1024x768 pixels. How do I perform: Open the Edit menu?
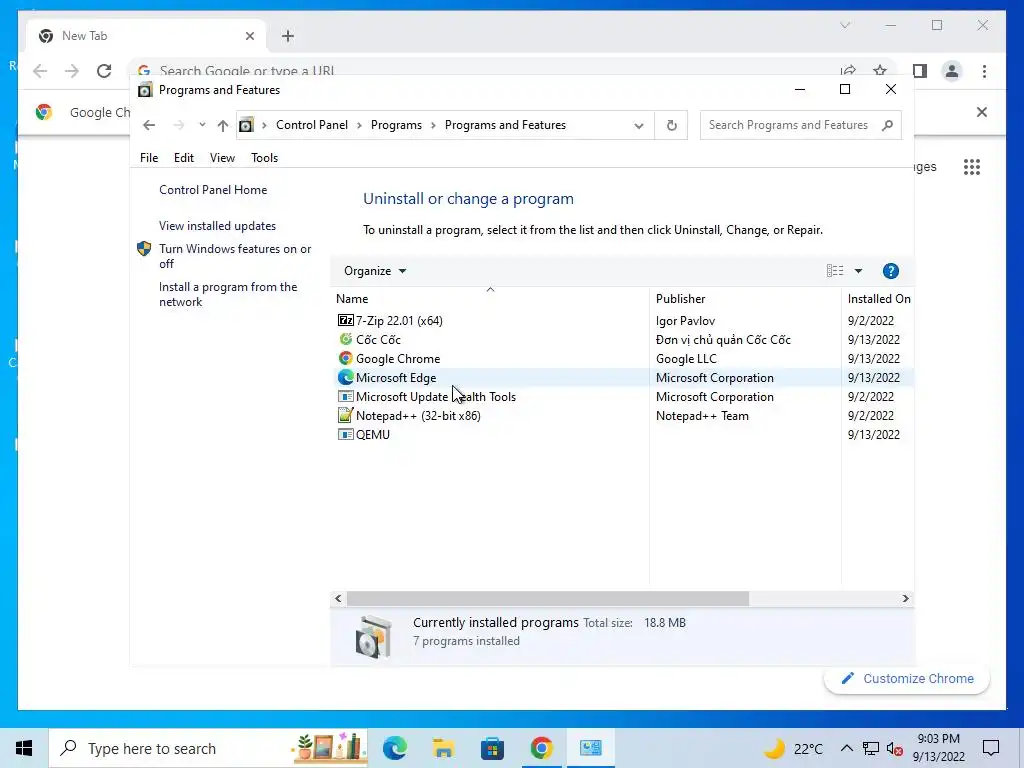pyautogui.click(x=184, y=157)
